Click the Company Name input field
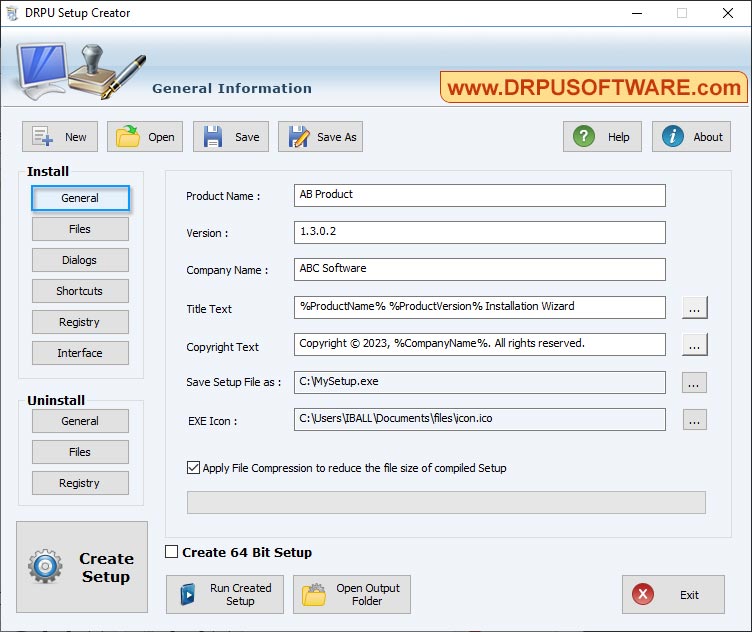 point(480,269)
